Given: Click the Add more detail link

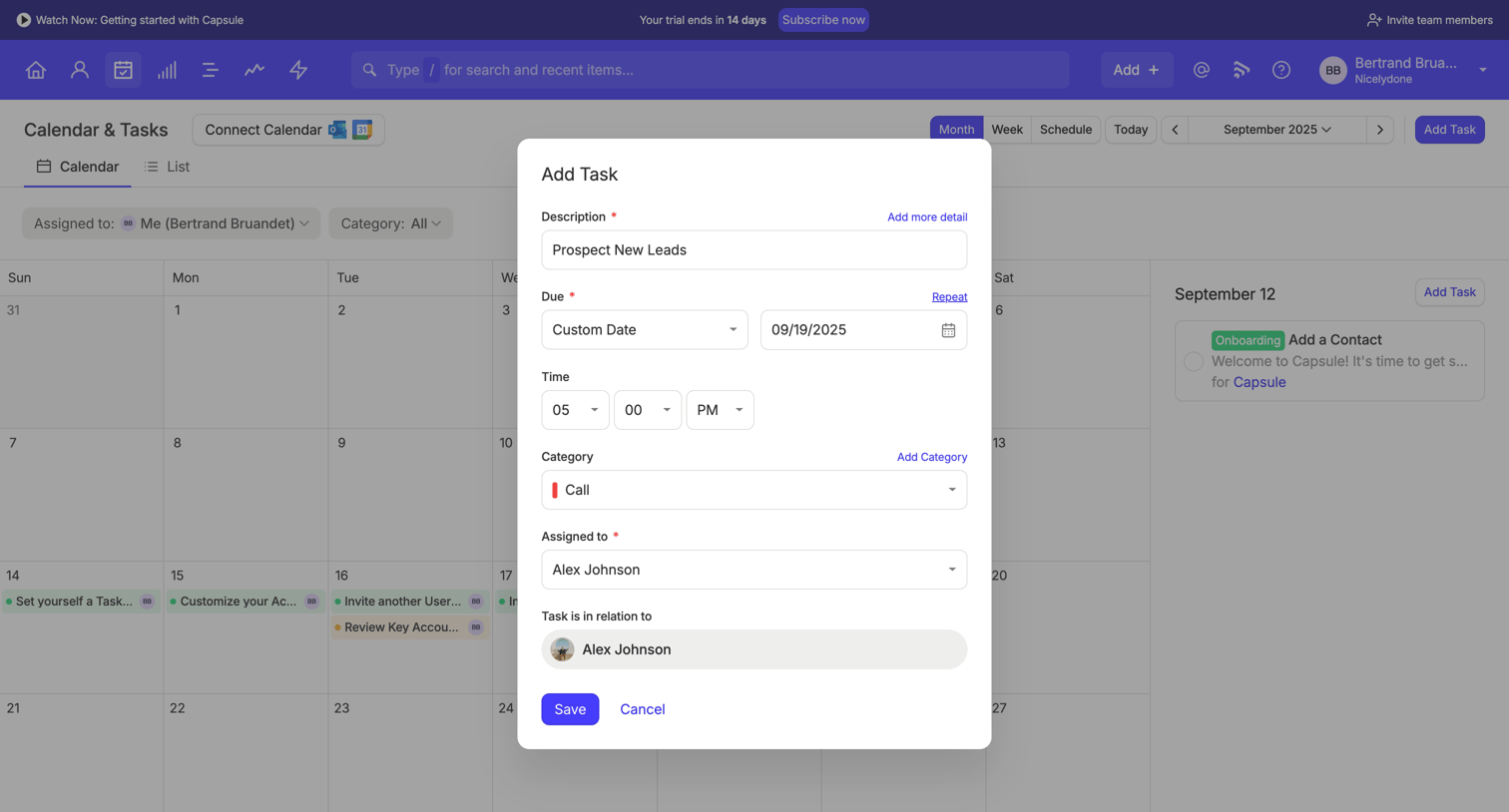Looking at the screenshot, I should [x=927, y=216].
